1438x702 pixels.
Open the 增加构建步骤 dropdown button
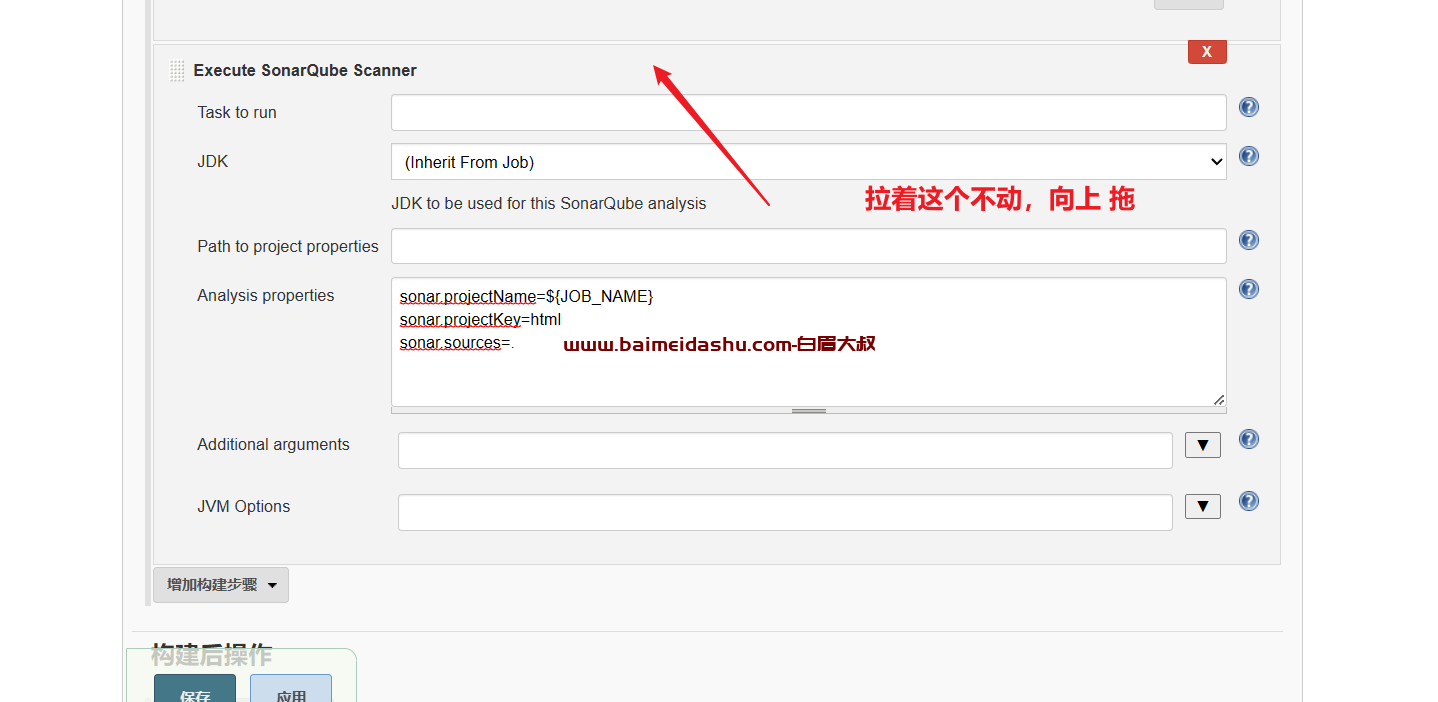221,585
